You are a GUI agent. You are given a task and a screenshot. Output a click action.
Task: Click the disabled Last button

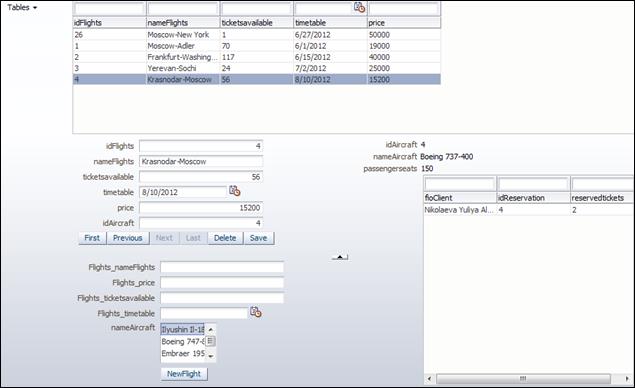[x=193, y=238]
